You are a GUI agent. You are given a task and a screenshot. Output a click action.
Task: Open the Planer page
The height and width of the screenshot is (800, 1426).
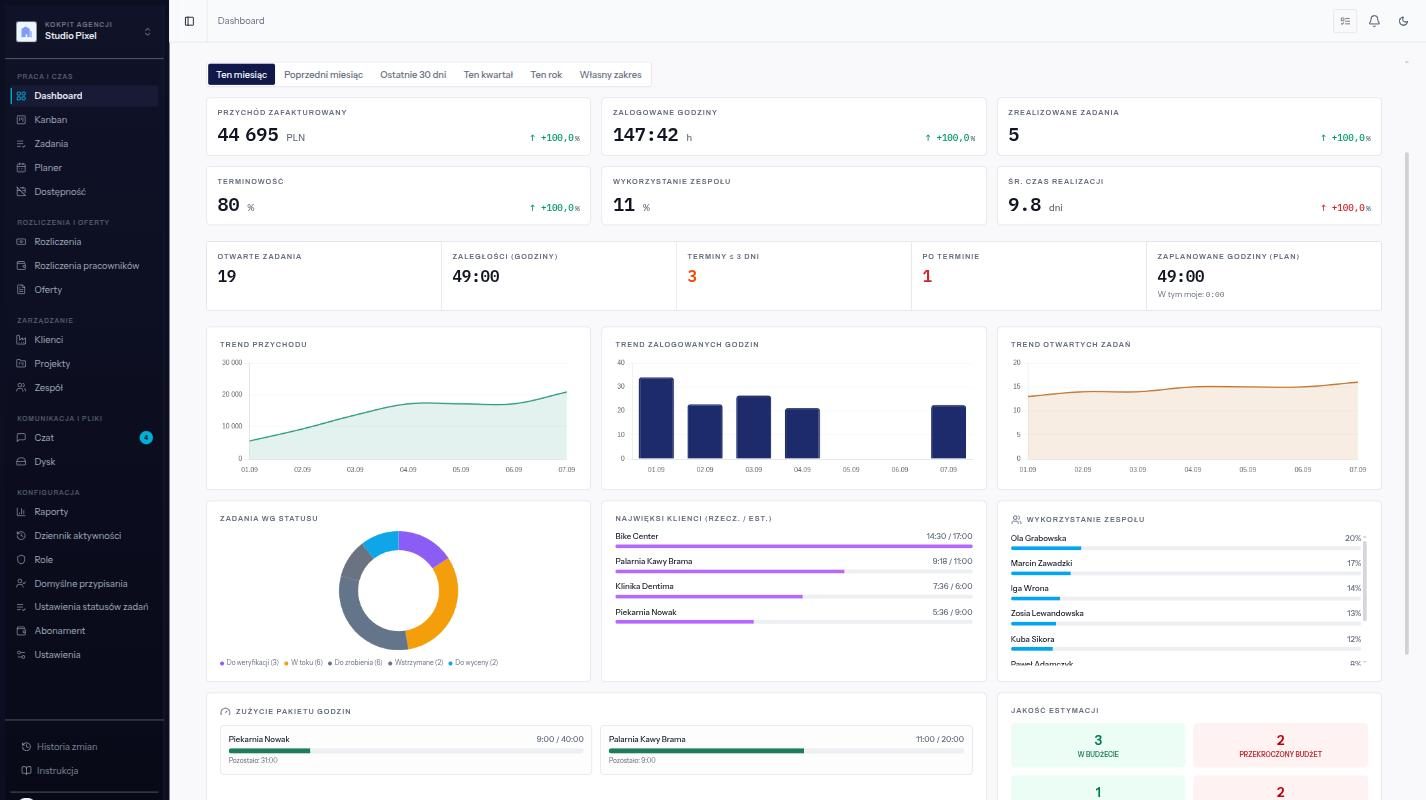pos(84,168)
